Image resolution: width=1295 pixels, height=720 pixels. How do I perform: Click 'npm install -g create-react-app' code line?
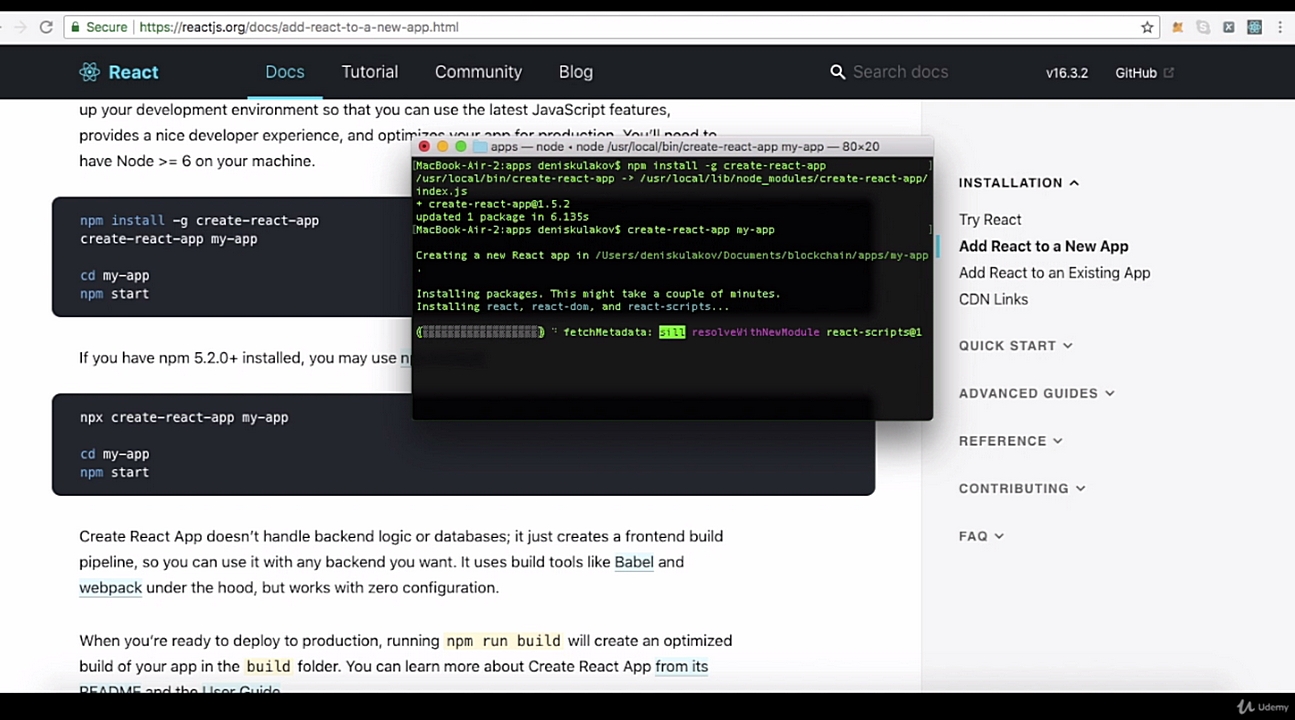(x=200, y=221)
